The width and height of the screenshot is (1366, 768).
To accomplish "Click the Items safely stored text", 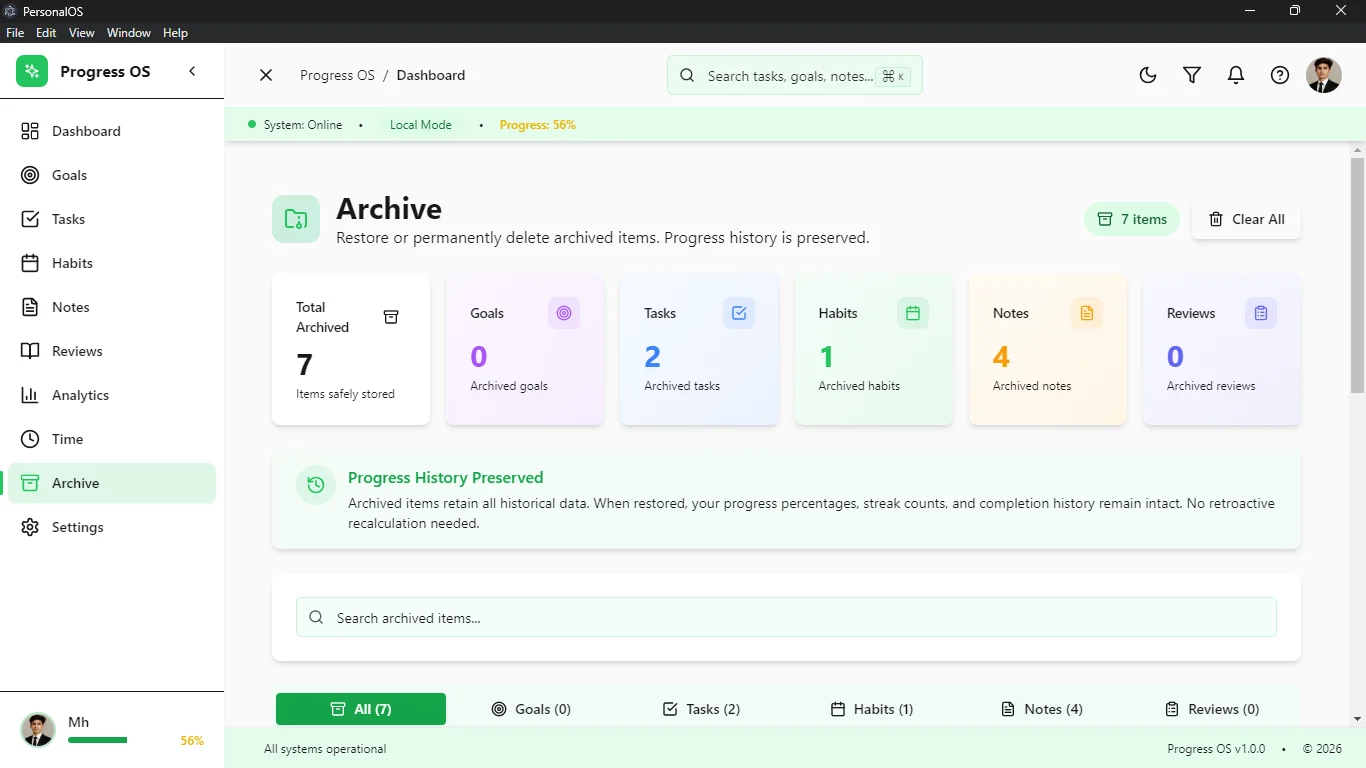I will coord(345,394).
